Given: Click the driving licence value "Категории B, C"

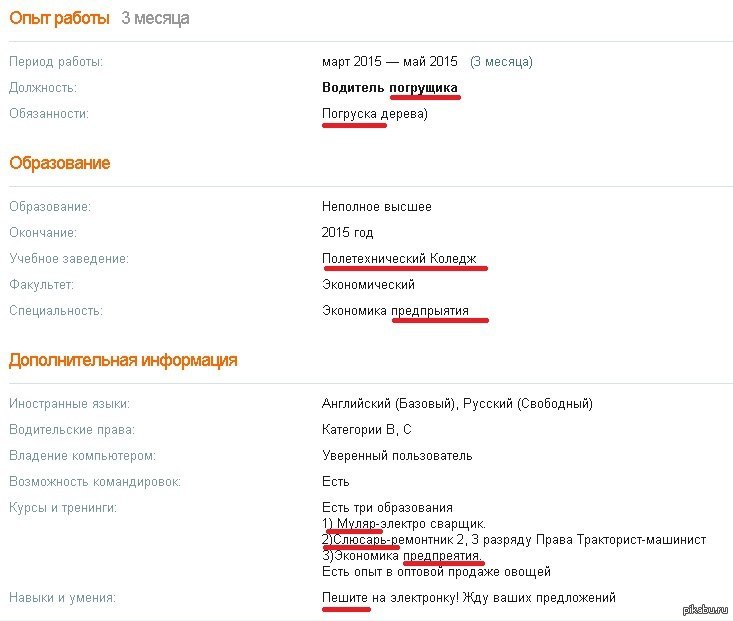Looking at the screenshot, I should pos(367,430).
